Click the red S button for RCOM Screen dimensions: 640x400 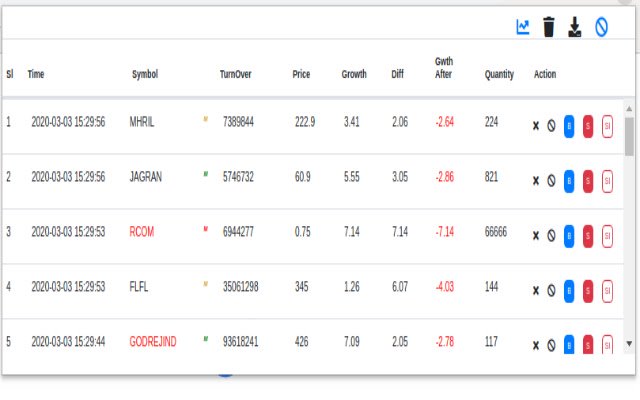588,236
